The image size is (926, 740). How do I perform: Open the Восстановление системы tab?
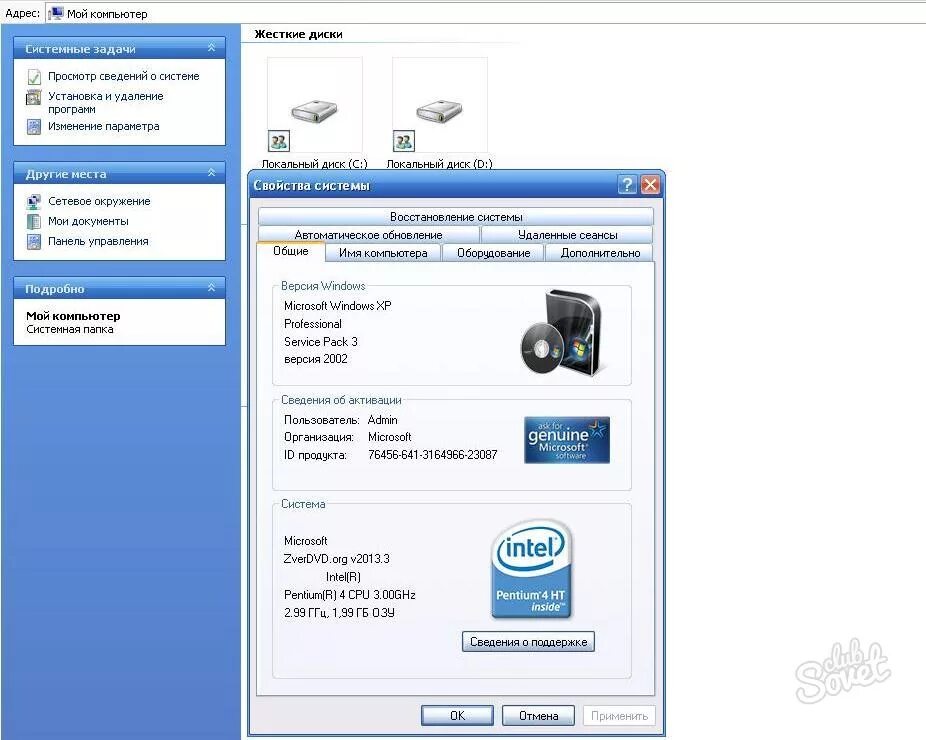(456, 217)
